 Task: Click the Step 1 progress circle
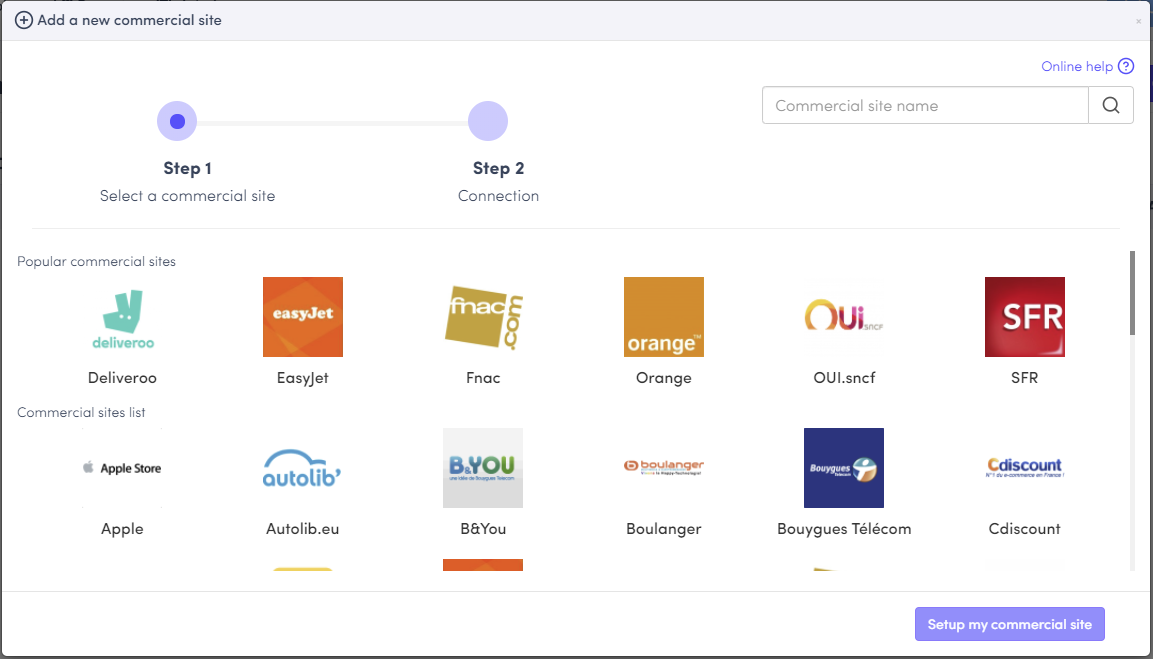coord(177,121)
